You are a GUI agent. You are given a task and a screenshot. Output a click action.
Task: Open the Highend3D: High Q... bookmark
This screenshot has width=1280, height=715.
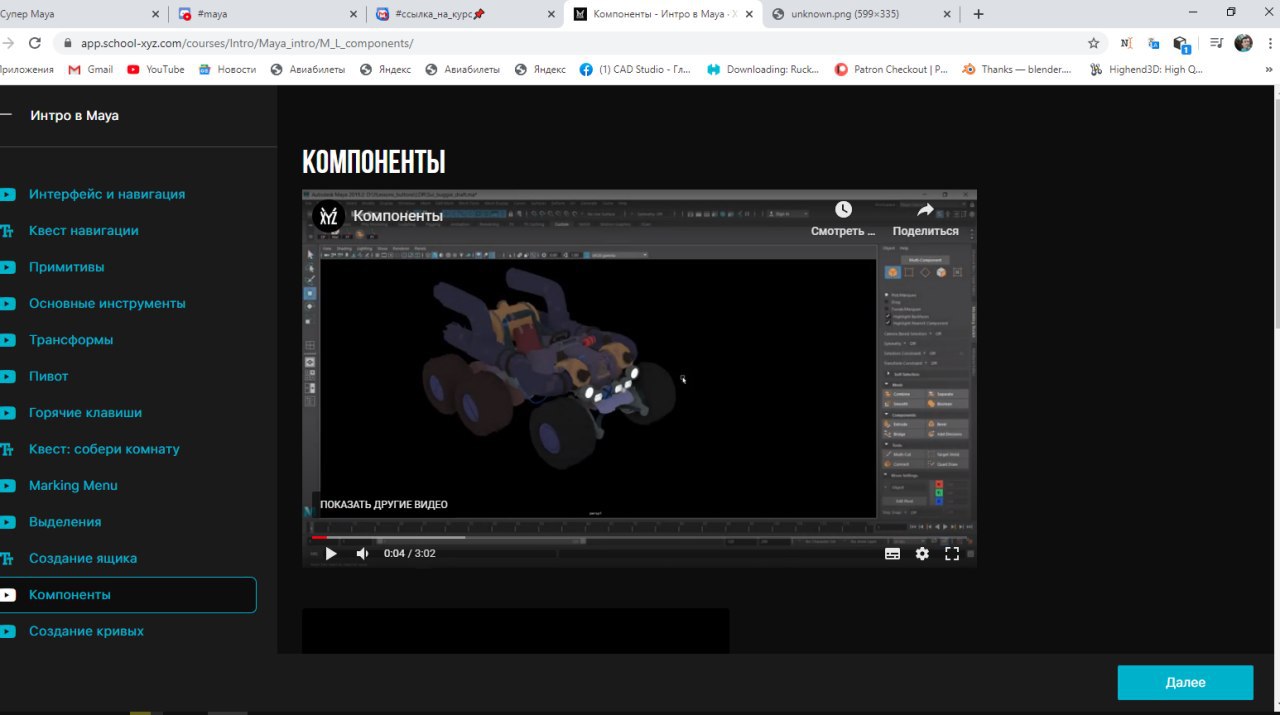pyautogui.click(x=1146, y=69)
